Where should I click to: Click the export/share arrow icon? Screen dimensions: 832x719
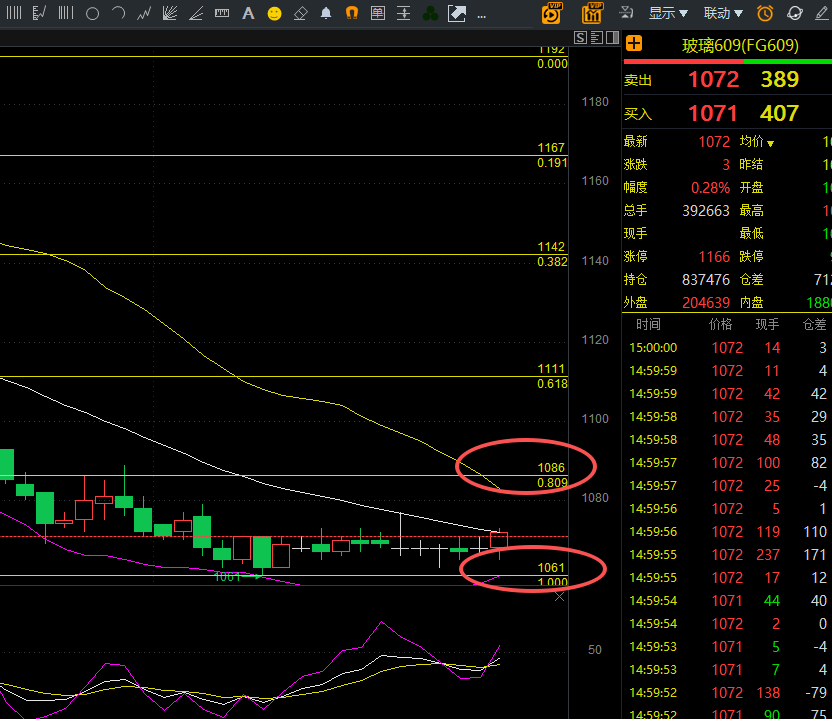456,13
